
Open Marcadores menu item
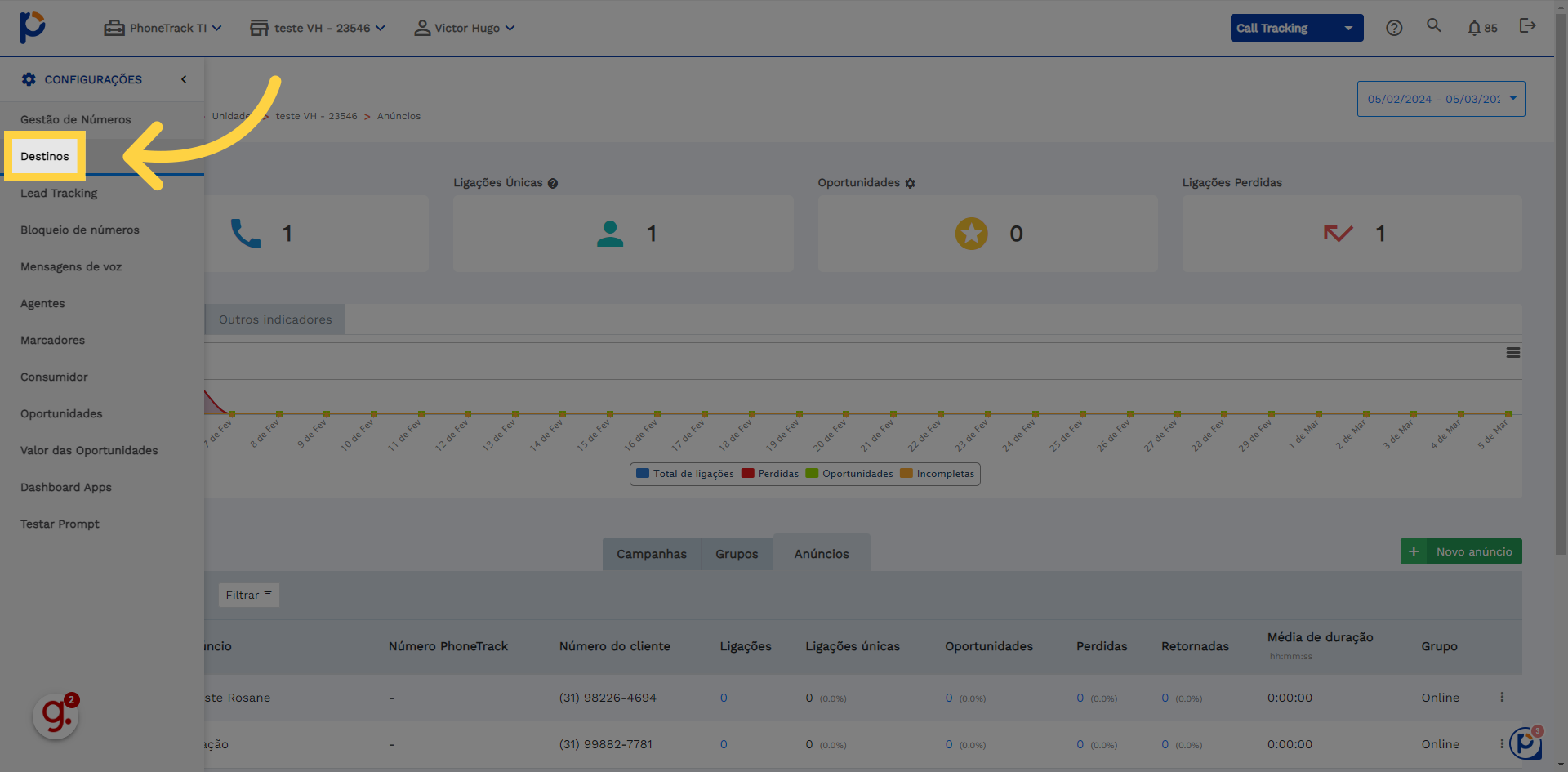[53, 340]
